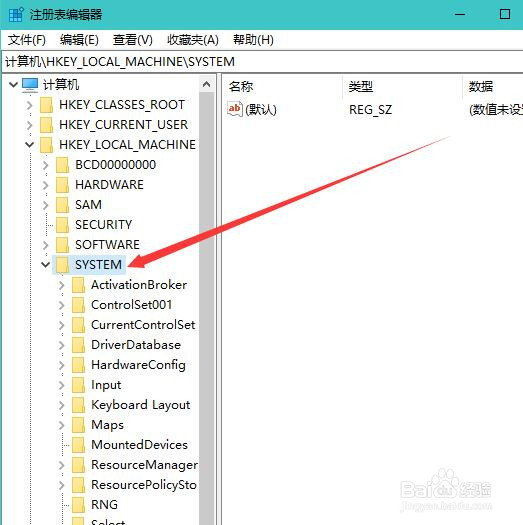Expand the Keyboard Layout key
523x525 pixels.
[62, 405]
